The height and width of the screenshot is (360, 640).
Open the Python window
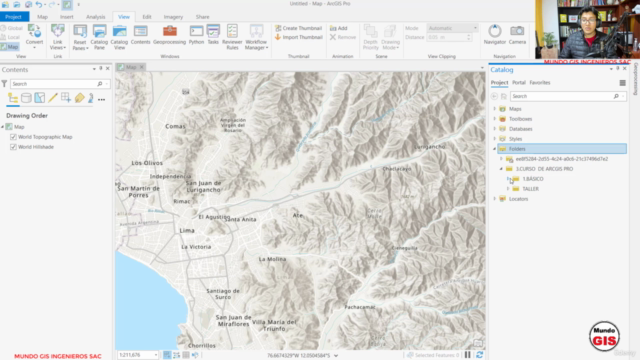(x=196, y=35)
